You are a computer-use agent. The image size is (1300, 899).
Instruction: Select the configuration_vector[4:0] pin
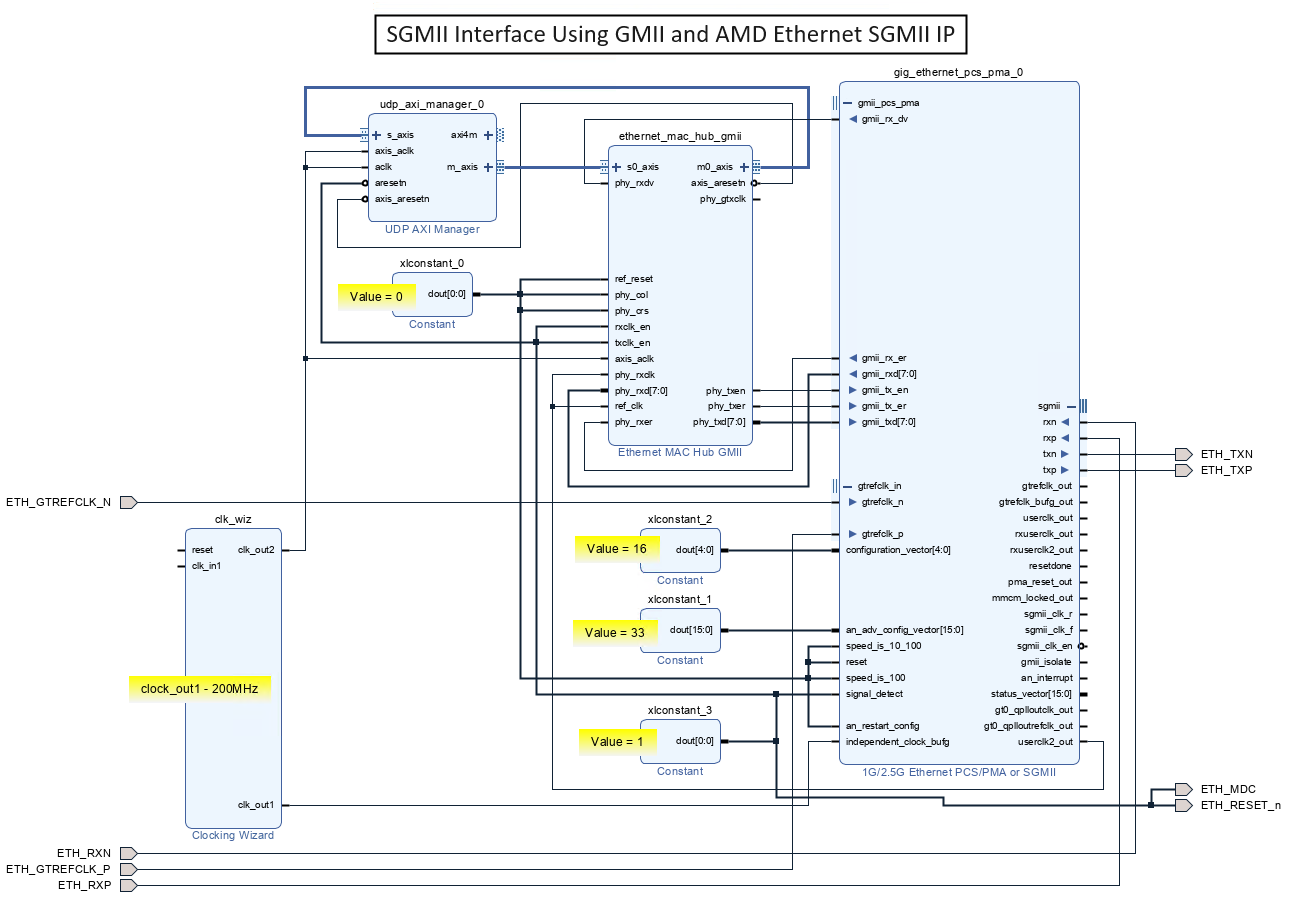pyautogui.click(x=898, y=550)
